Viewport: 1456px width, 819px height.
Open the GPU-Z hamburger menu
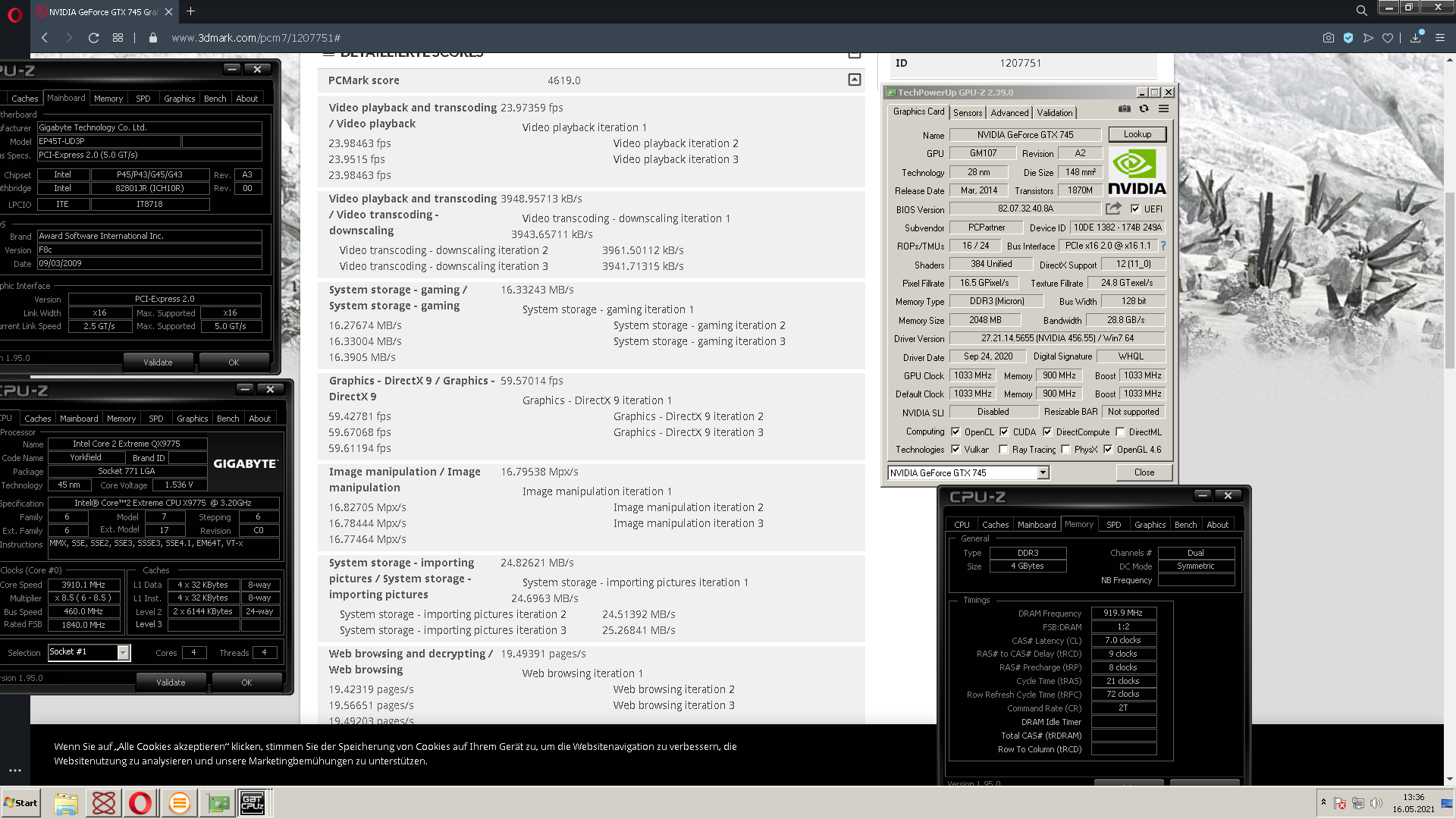click(x=1163, y=109)
